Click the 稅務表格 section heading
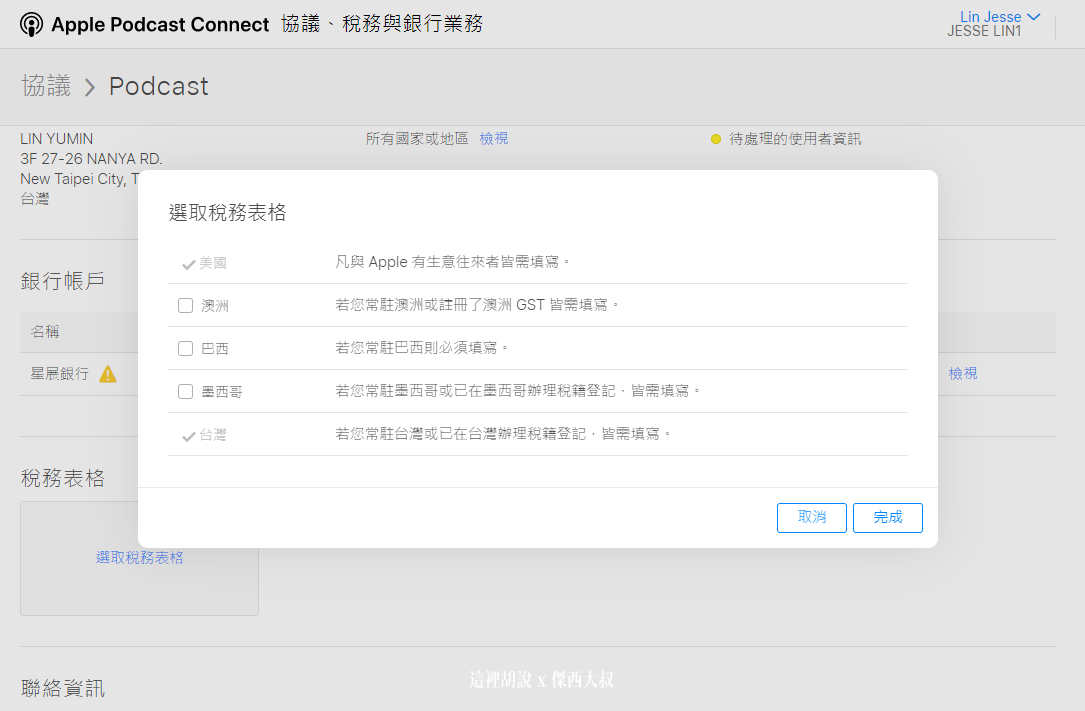Viewport: 1085px width, 711px height. click(63, 478)
